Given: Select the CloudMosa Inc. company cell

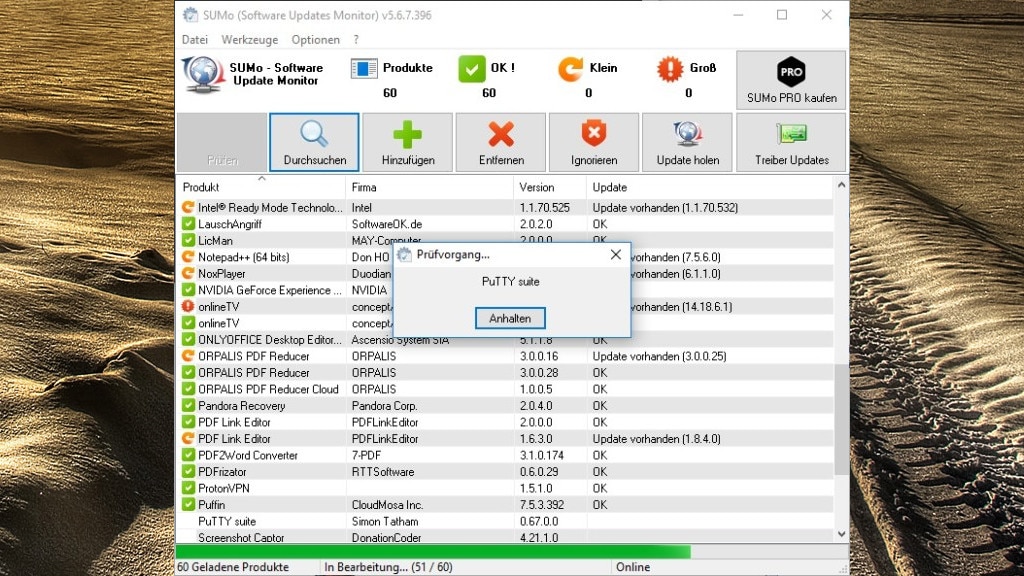Looking at the screenshot, I should (x=387, y=505).
